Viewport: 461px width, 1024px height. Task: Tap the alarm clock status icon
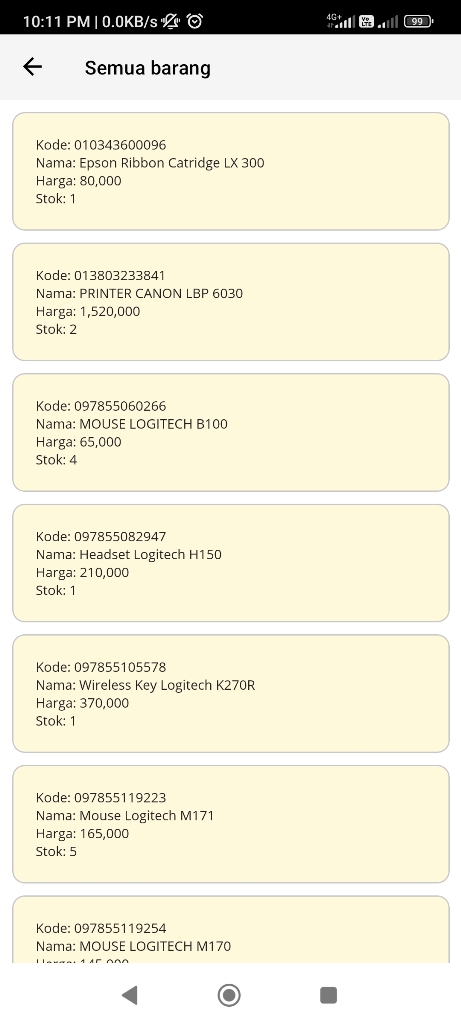[x=194, y=21]
